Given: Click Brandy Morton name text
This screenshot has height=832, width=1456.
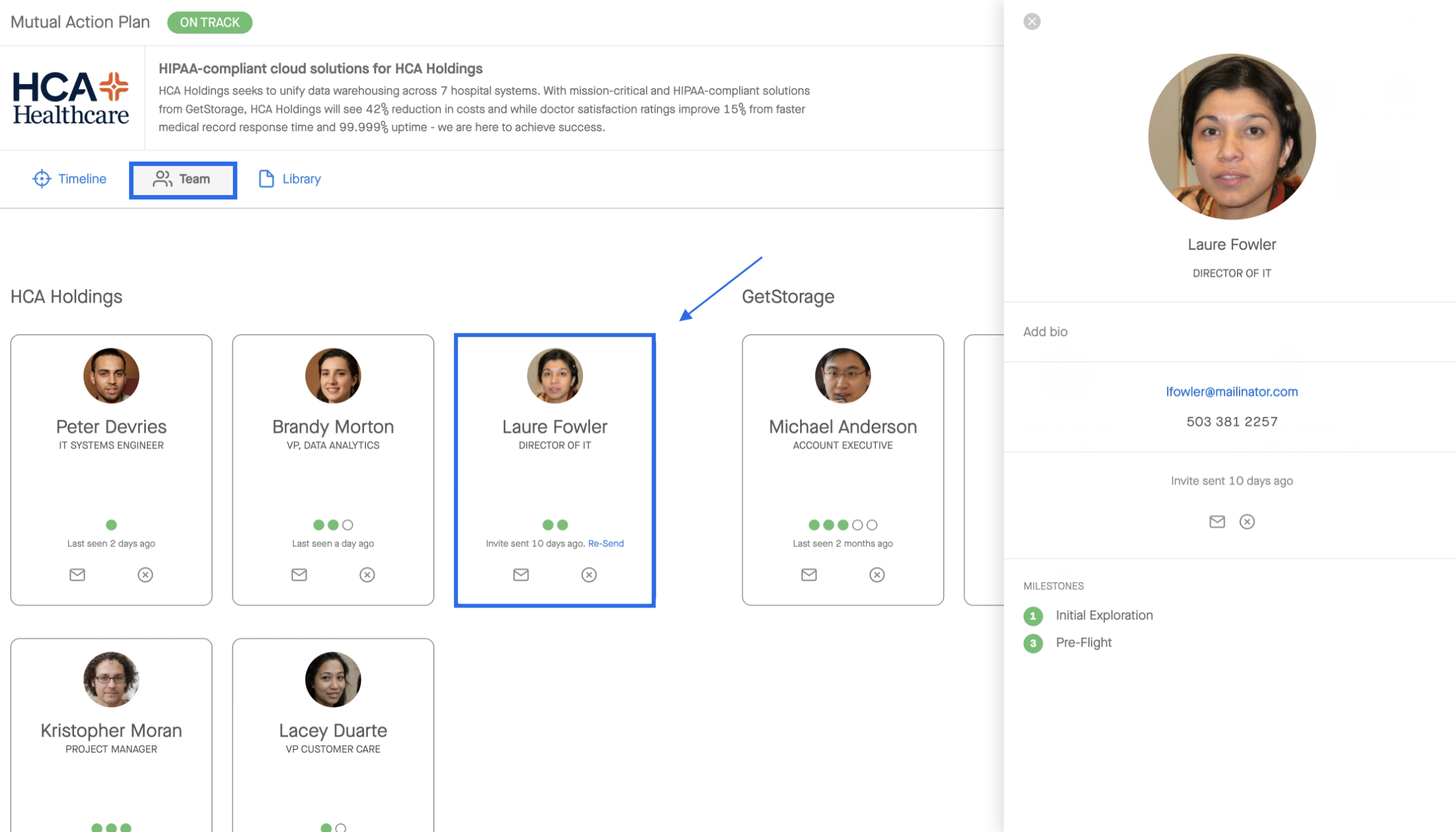Looking at the screenshot, I should coord(333,427).
